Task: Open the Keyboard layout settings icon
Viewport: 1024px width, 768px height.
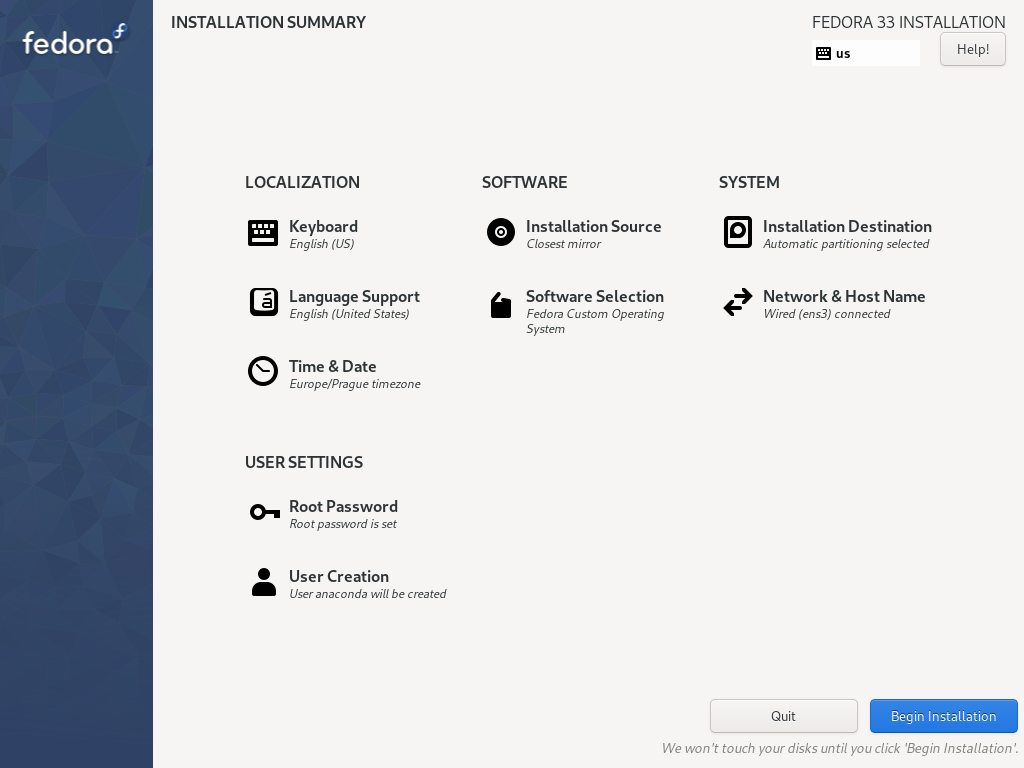Action: coord(263,233)
